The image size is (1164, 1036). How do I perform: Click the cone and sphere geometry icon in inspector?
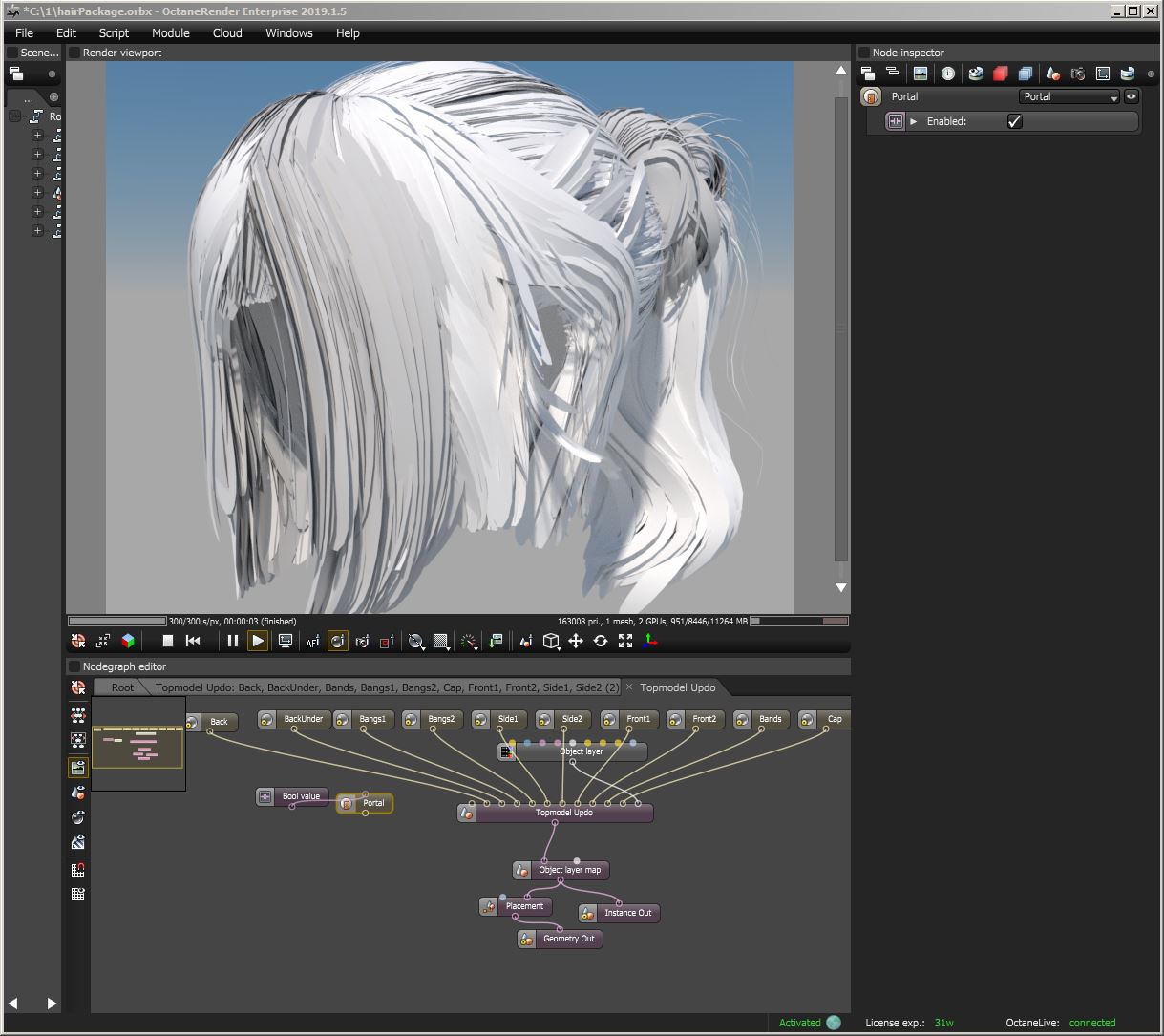[x=1052, y=74]
